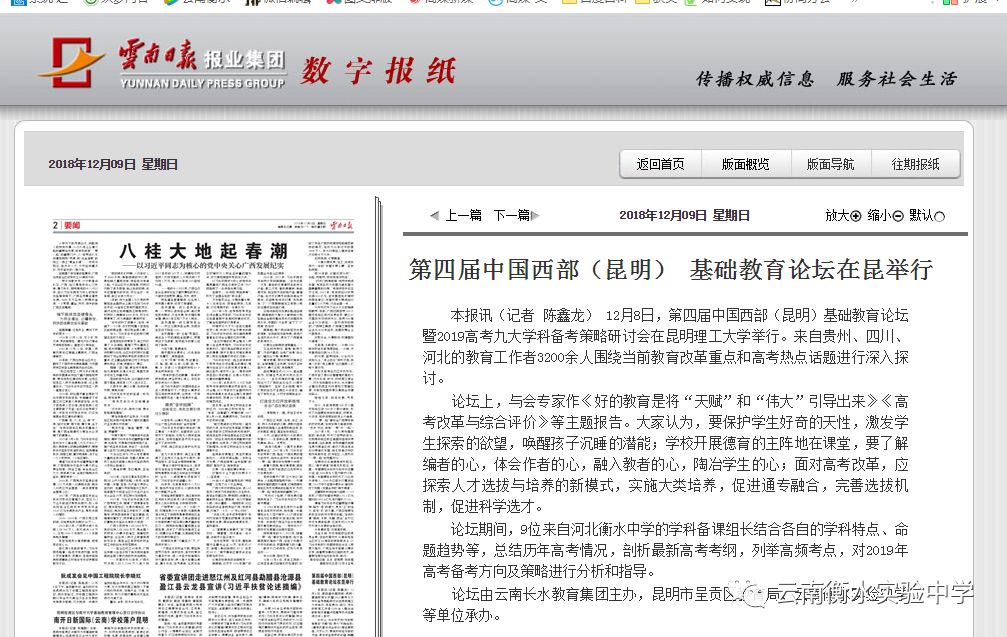Click the Yunnan Daily orange-red logo icon

[x=71, y=62]
